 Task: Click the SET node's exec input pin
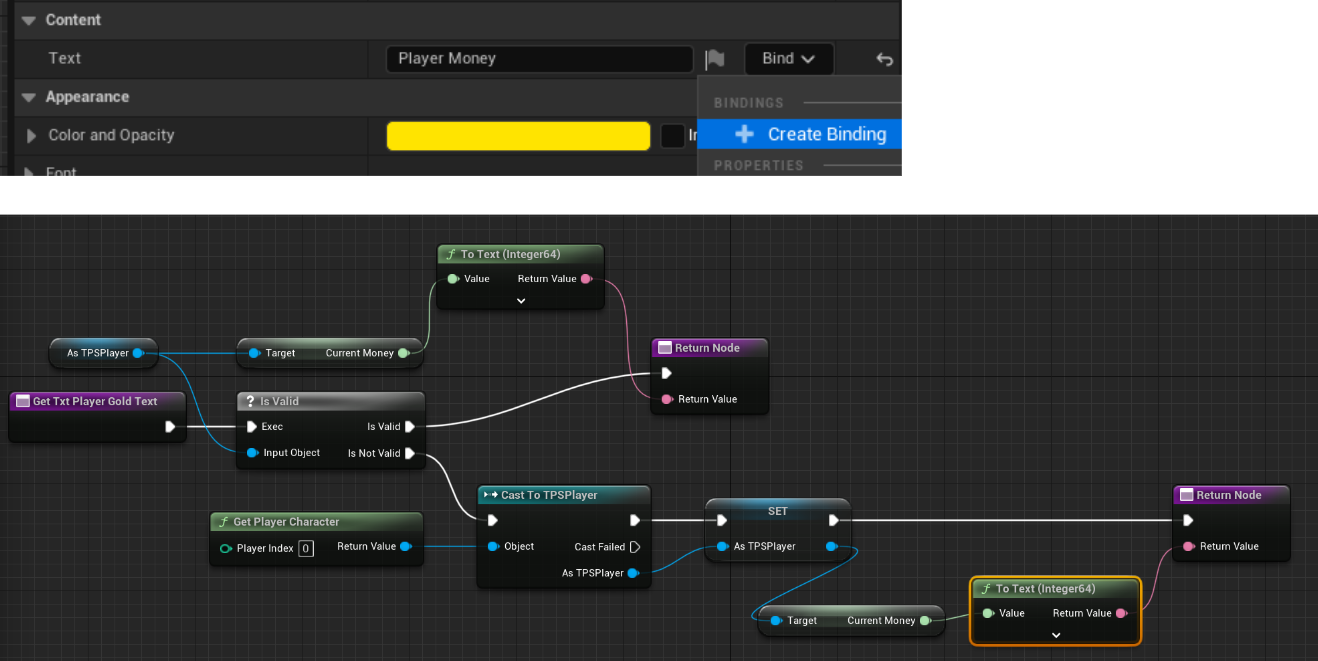coord(722,520)
